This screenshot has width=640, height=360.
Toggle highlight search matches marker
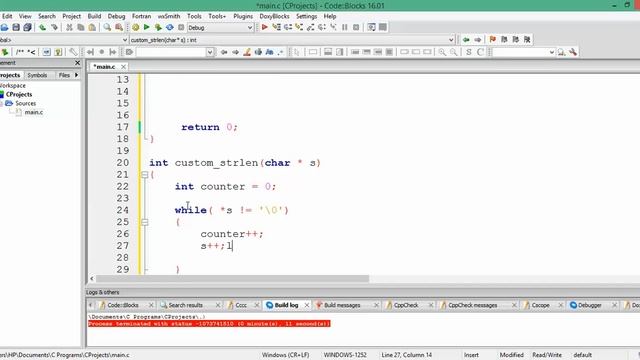(247, 52)
